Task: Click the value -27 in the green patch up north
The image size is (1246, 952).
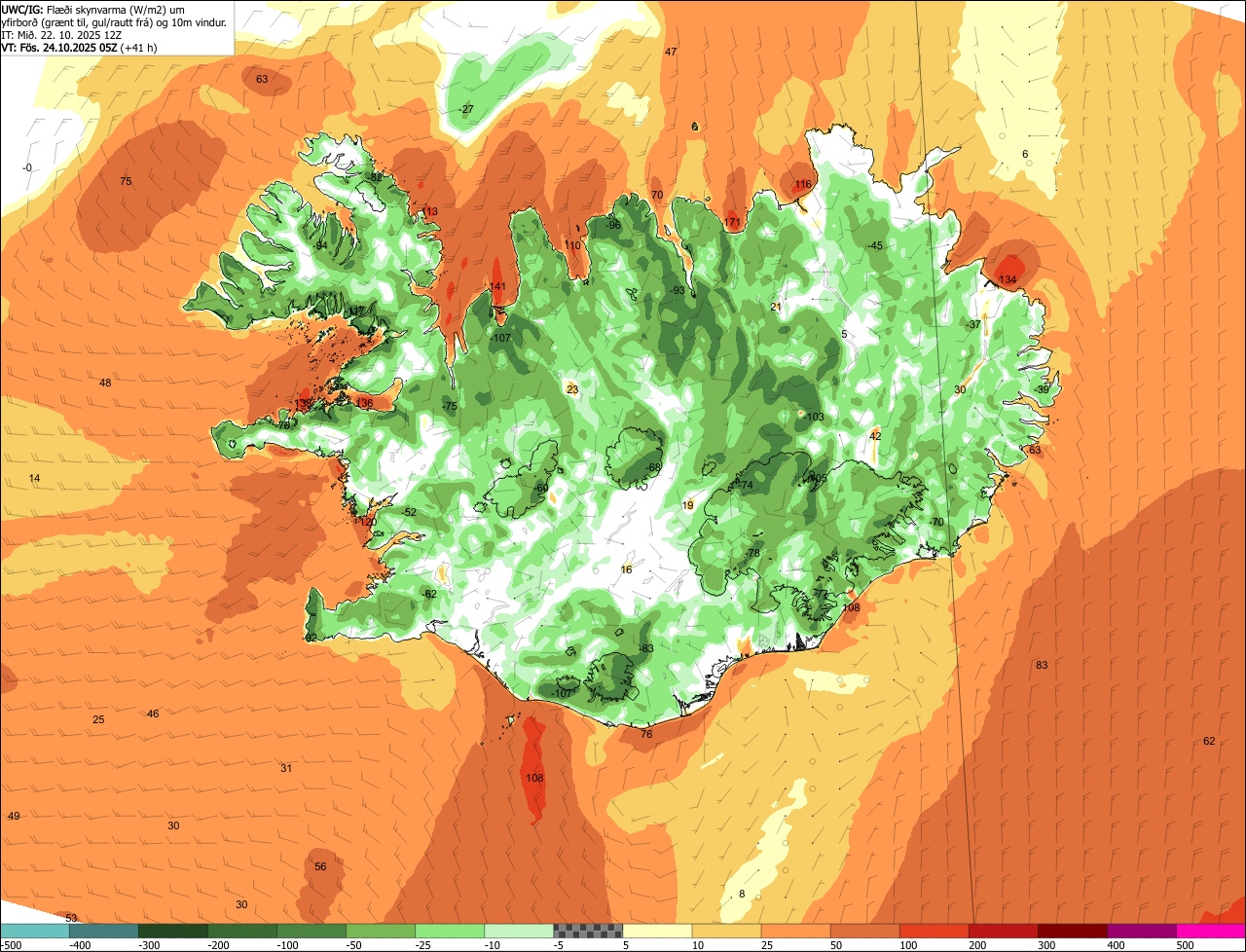Action: click(466, 109)
